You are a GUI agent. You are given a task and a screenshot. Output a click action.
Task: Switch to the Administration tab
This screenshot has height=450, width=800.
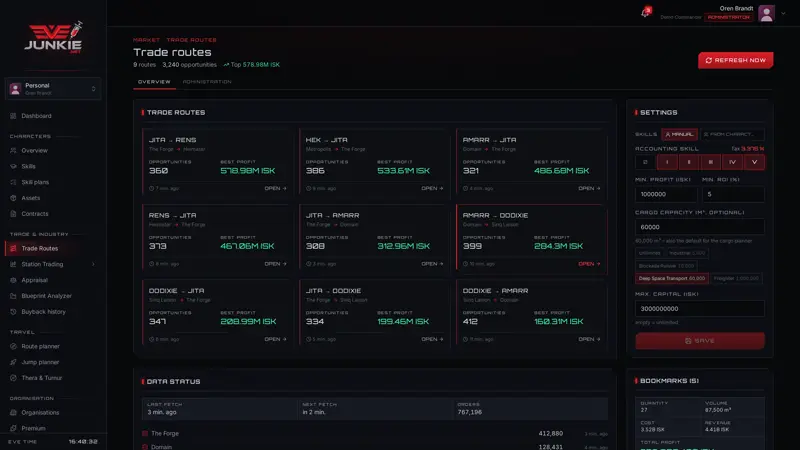point(207,82)
